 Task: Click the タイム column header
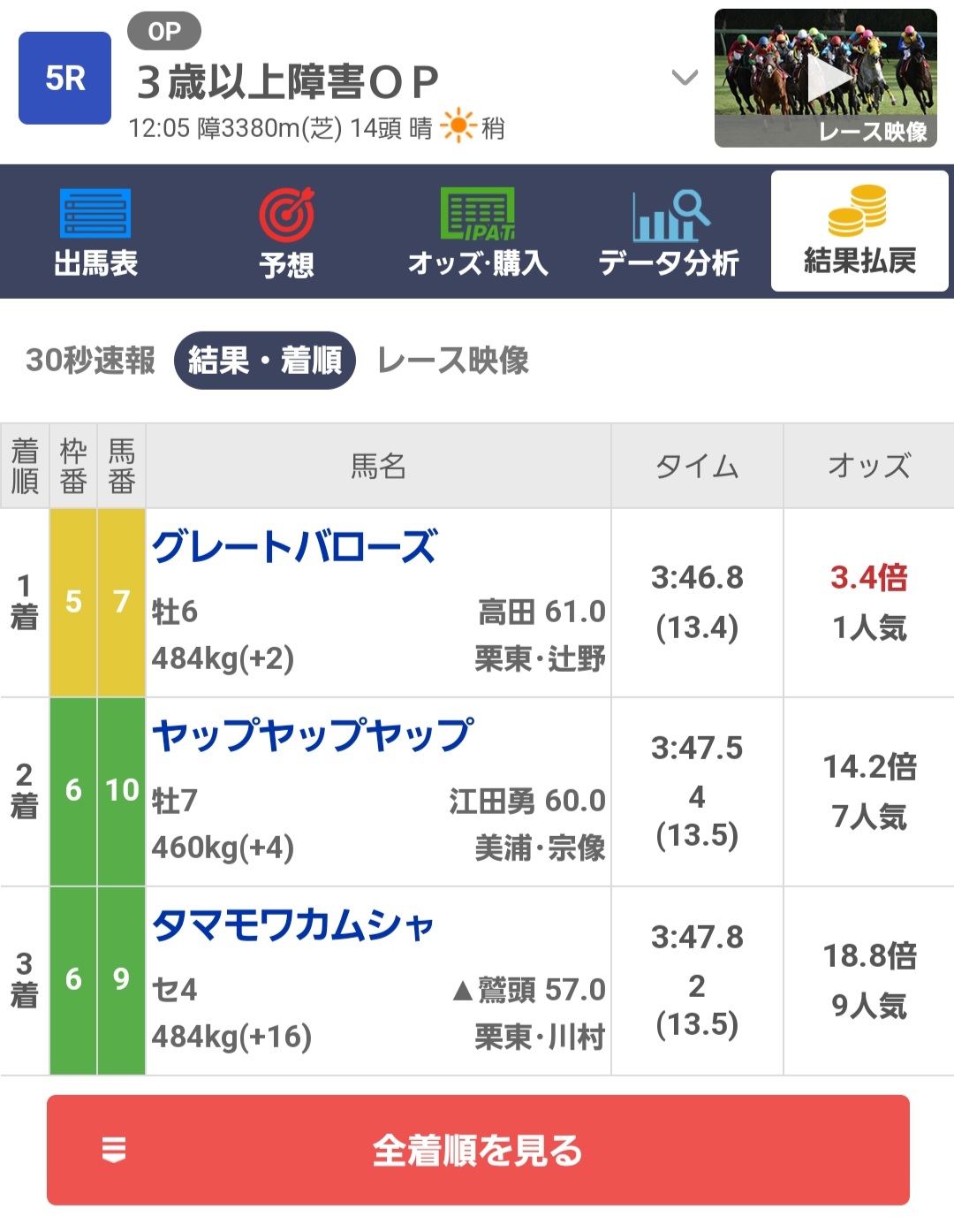(697, 466)
